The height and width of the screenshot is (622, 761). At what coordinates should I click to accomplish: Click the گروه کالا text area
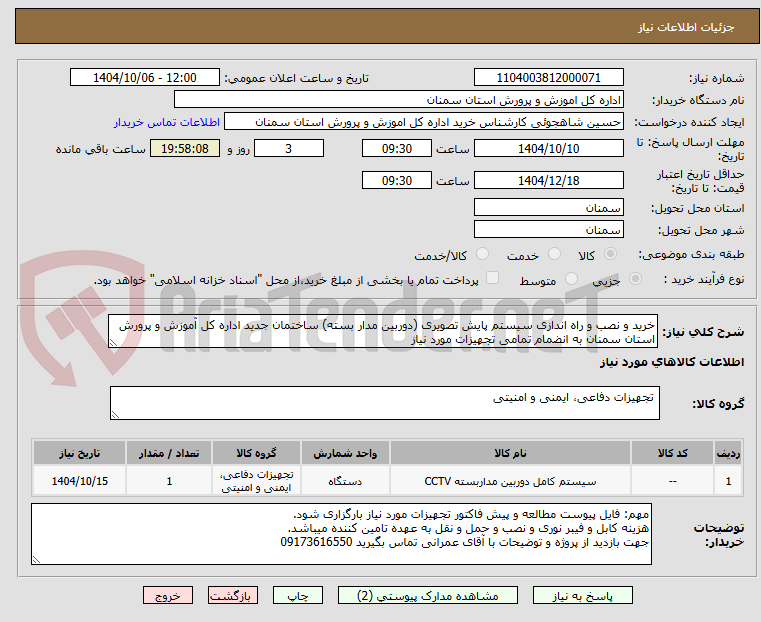[384, 403]
